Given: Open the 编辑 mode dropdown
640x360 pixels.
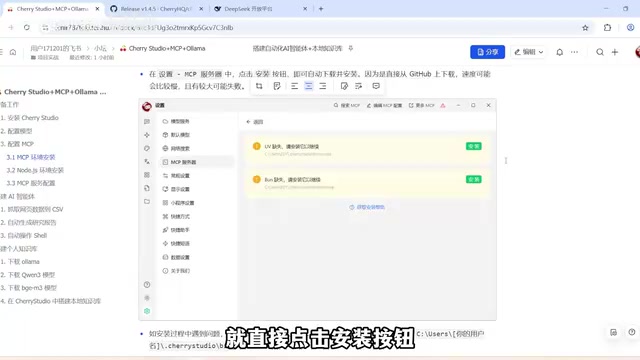Looking at the screenshot, I should pyautogui.click(x=529, y=52).
